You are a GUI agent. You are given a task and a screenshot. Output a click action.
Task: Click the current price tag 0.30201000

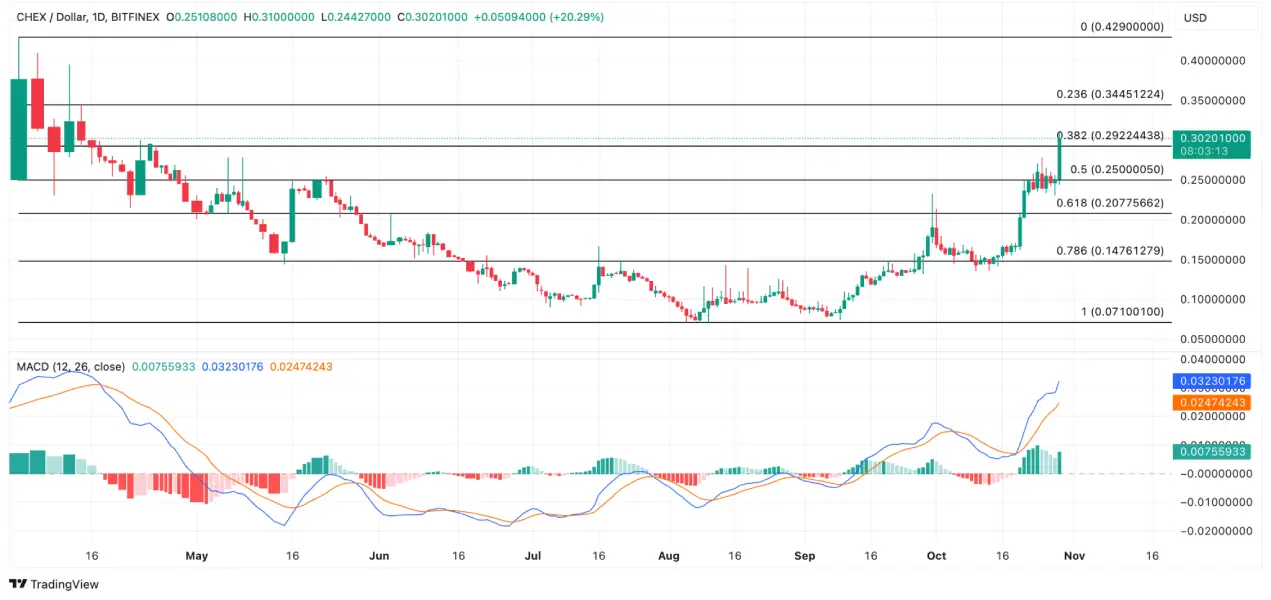(1212, 138)
